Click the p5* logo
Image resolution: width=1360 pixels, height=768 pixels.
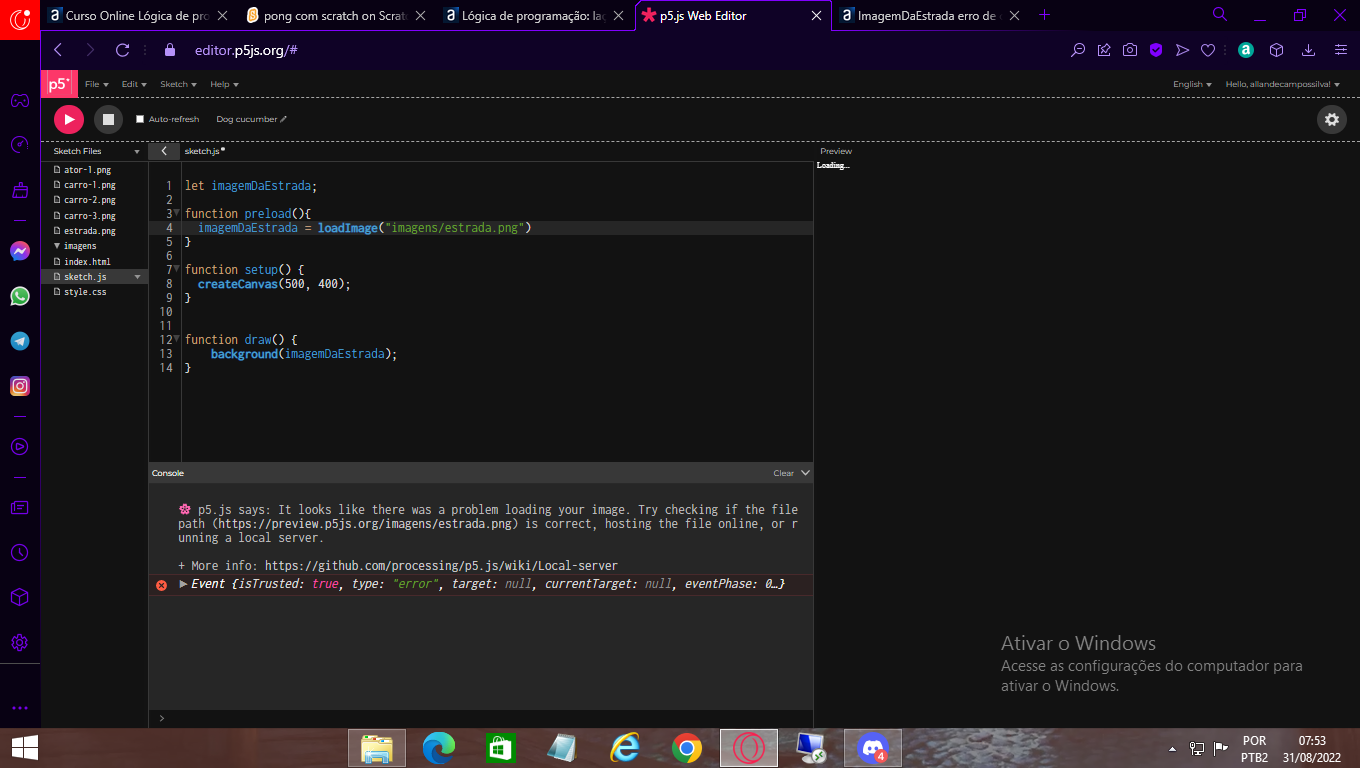59,84
